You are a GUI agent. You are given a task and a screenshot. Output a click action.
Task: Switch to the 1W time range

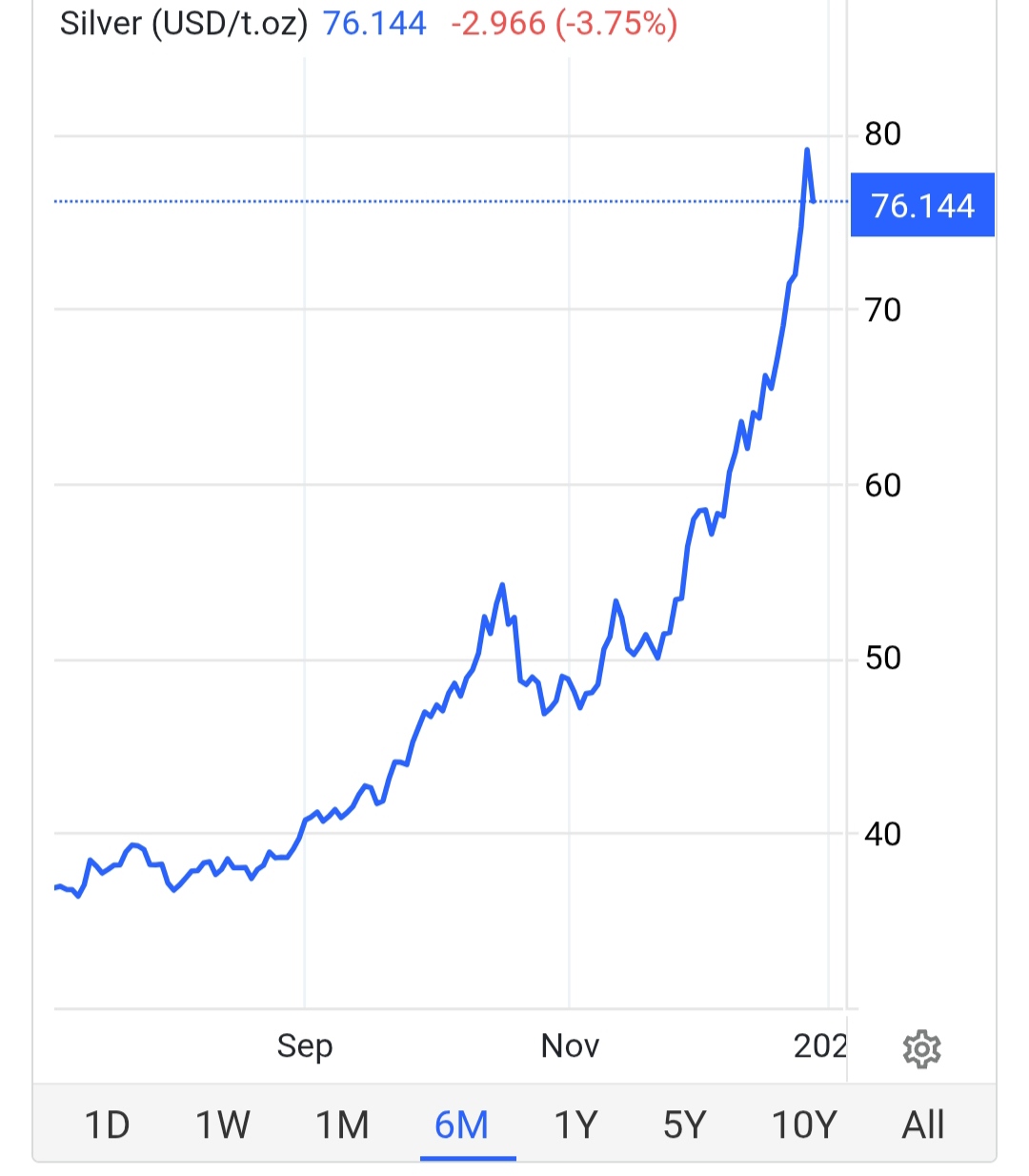coord(223,1125)
